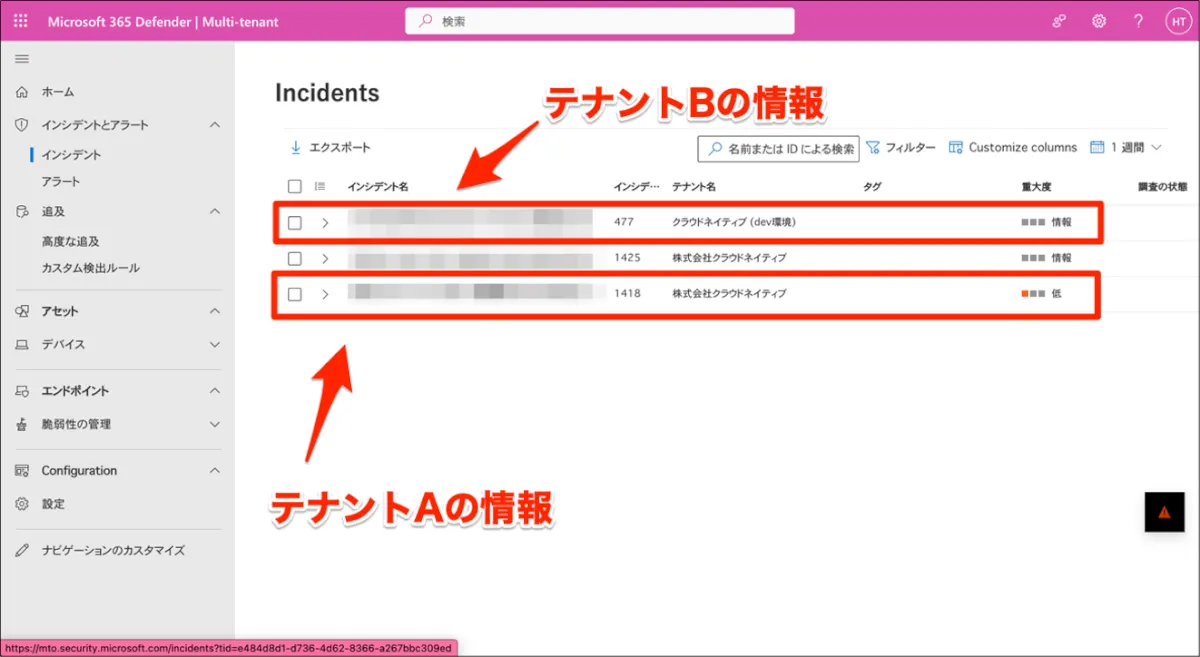Image resolution: width=1200 pixels, height=657 pixels.
Task: Expand the incident 1425 row chevron
Action: pos(325,258)
